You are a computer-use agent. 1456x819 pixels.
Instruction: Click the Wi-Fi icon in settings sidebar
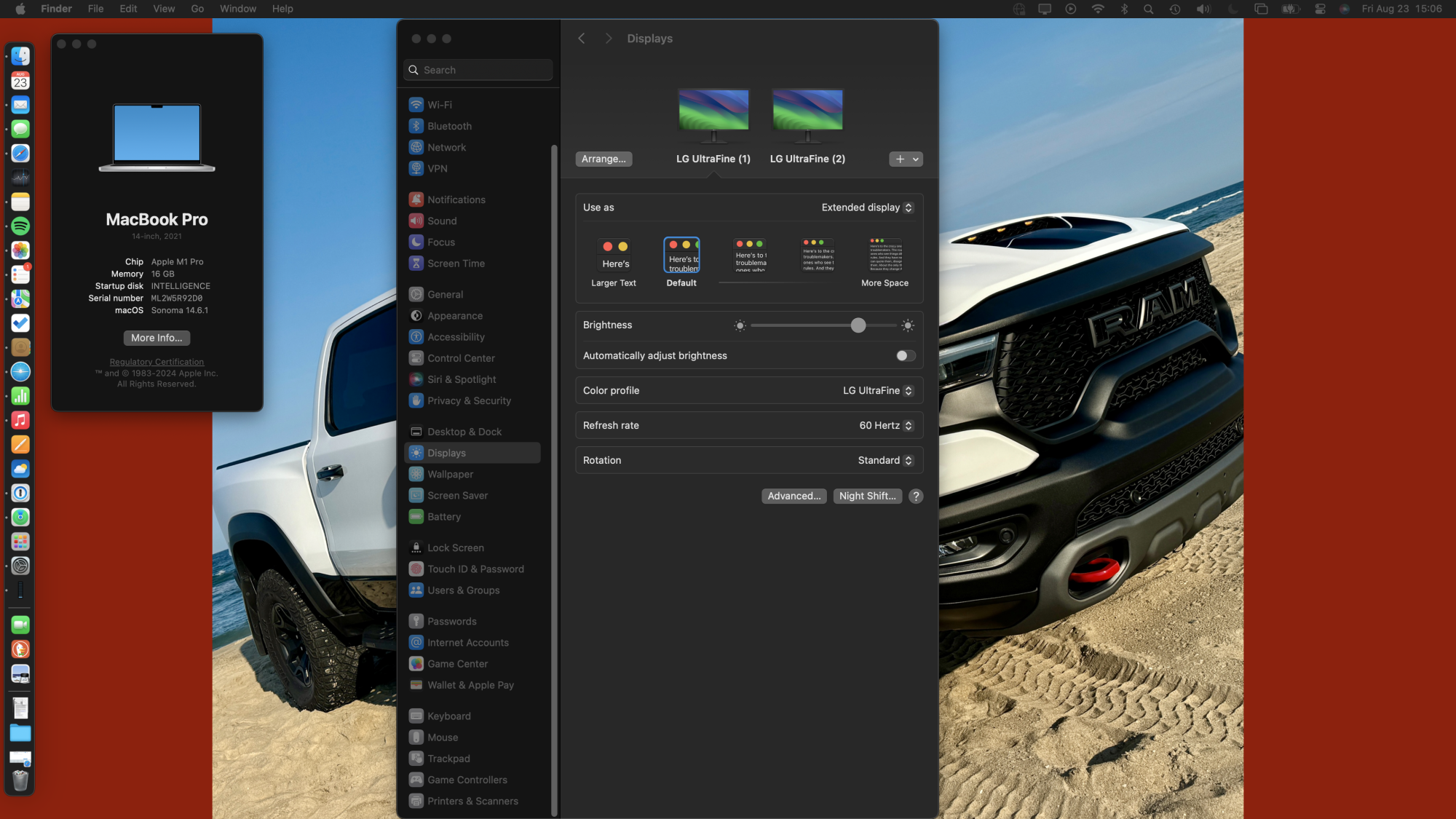pyautogui.click(x=416, y=105)
